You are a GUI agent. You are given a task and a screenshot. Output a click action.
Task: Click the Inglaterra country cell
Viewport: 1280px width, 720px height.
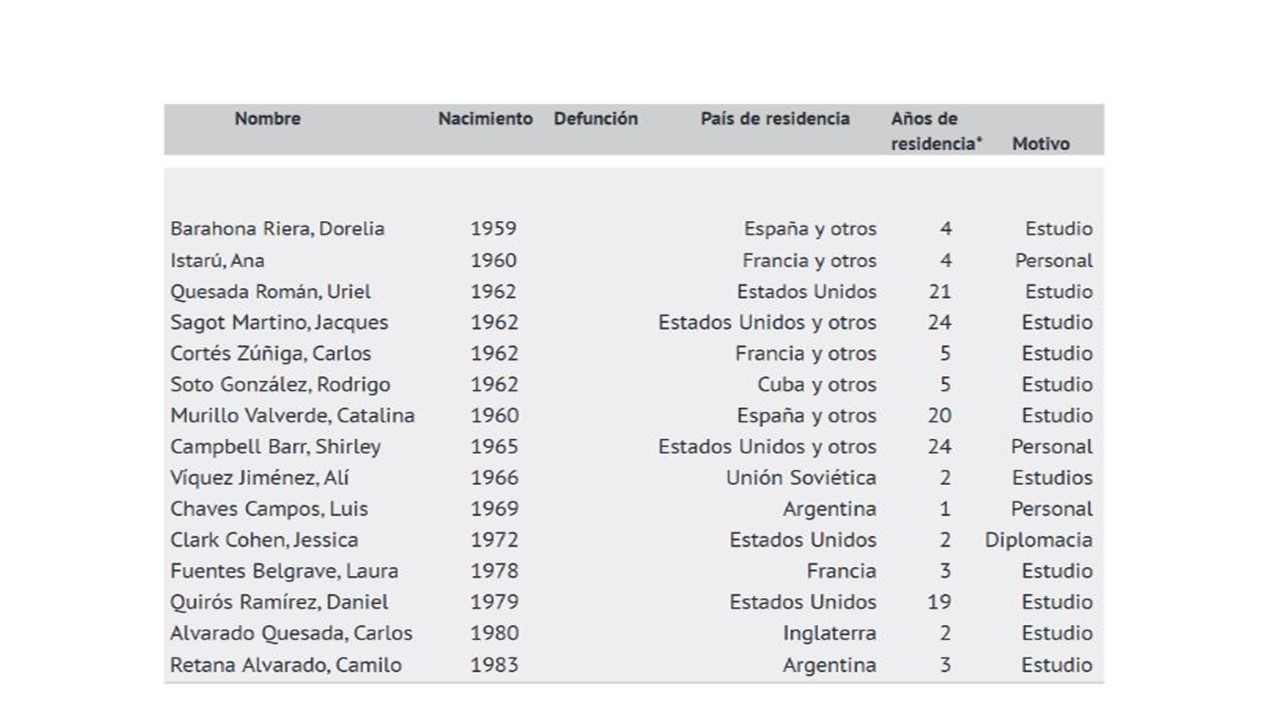(x=829, y=633)
